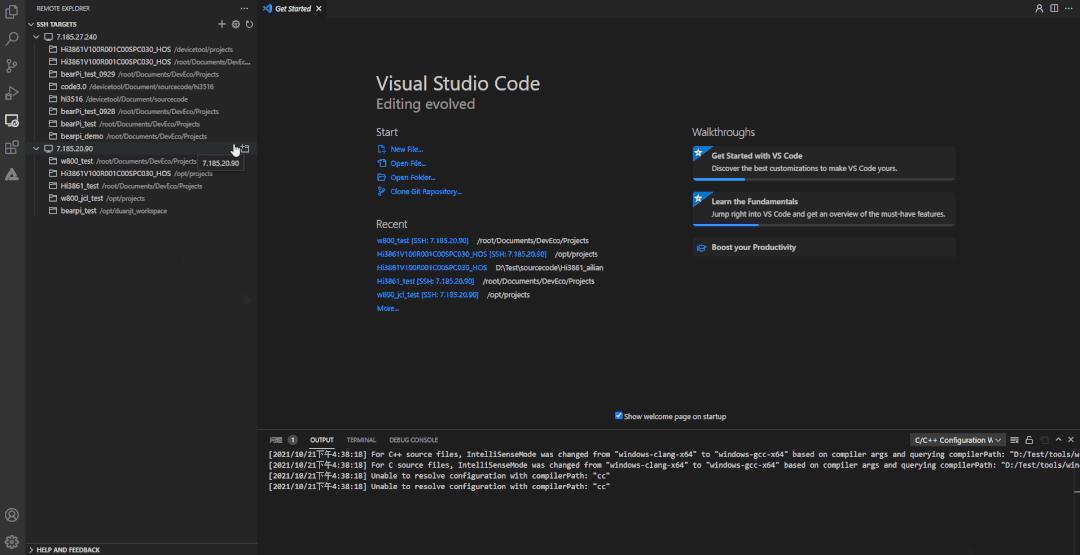Click the Search icon in activity bar

tap(12, 39)
